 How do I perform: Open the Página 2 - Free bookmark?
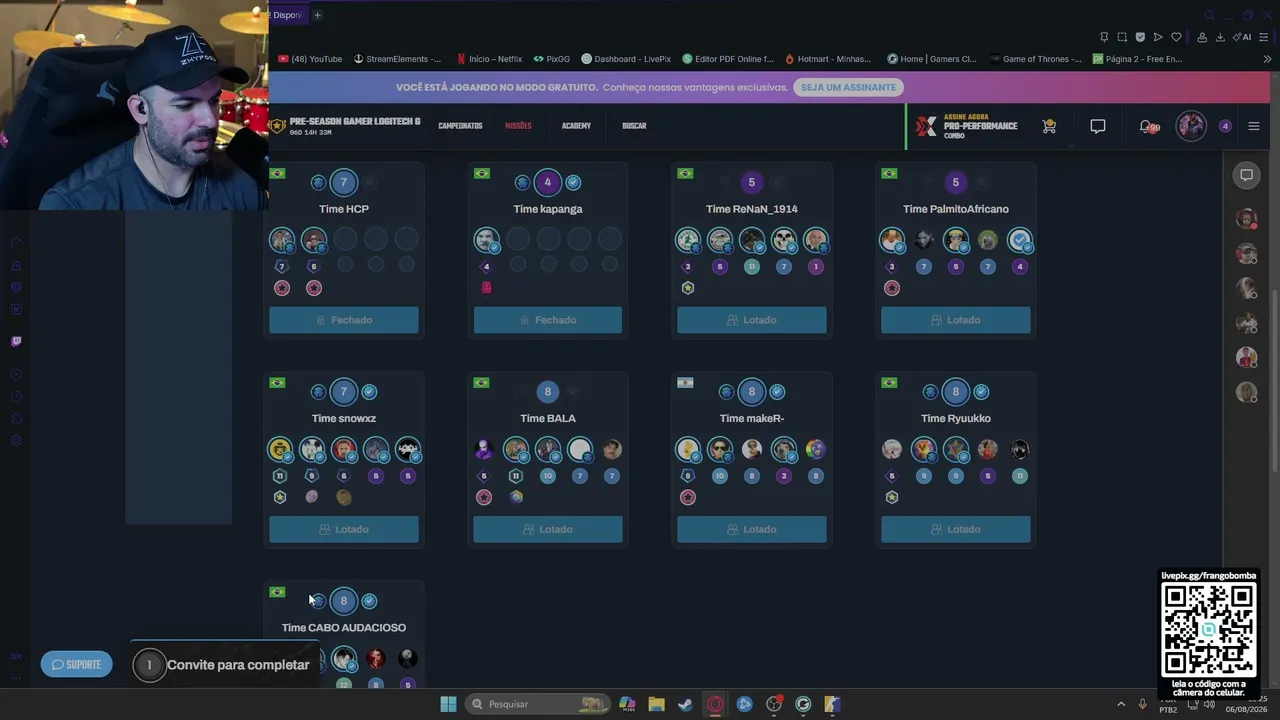coord(1138,59)
